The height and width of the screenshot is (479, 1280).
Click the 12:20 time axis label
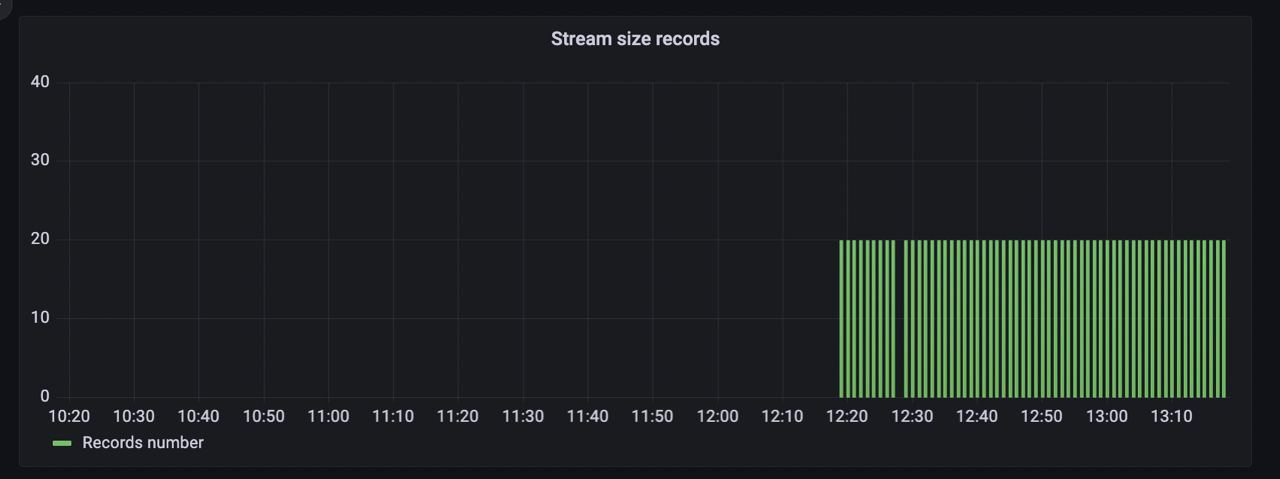point(846,417)
